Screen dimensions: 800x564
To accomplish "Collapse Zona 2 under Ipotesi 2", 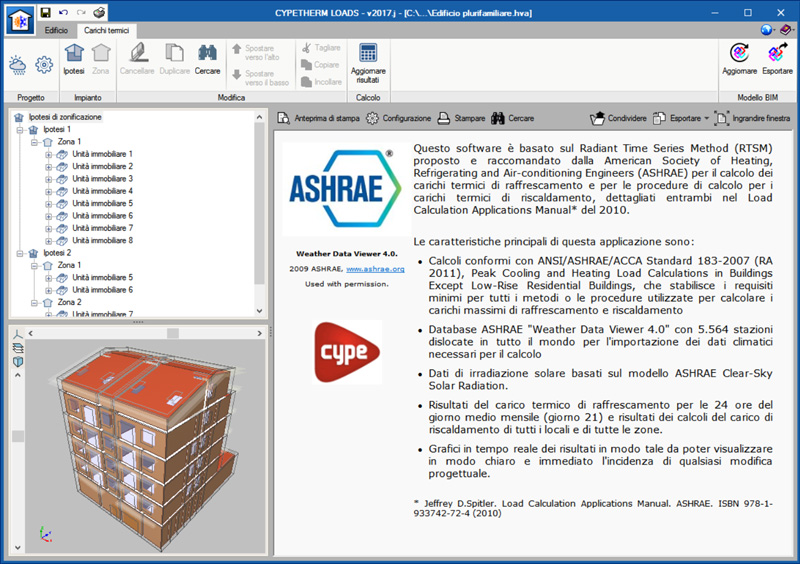I will 34,303.
